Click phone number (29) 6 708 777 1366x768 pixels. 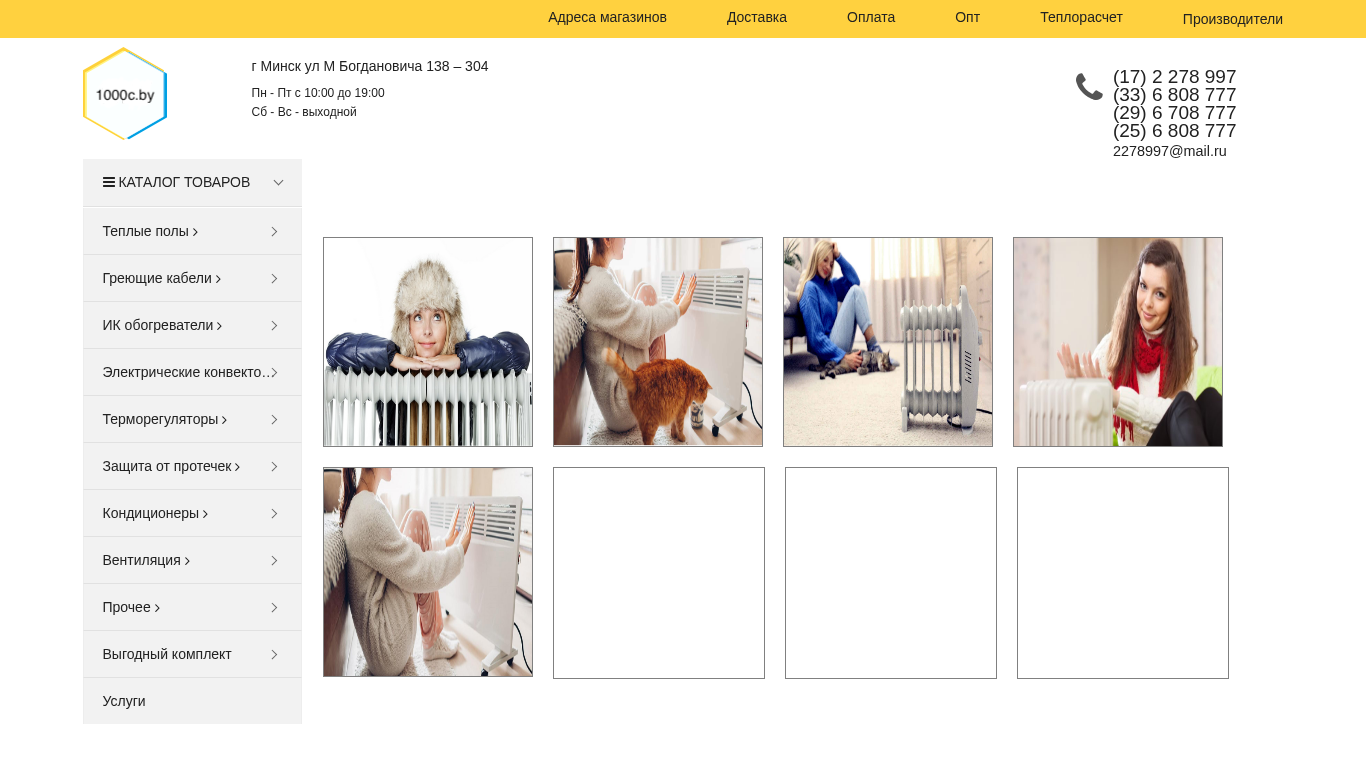[1174, 113]
